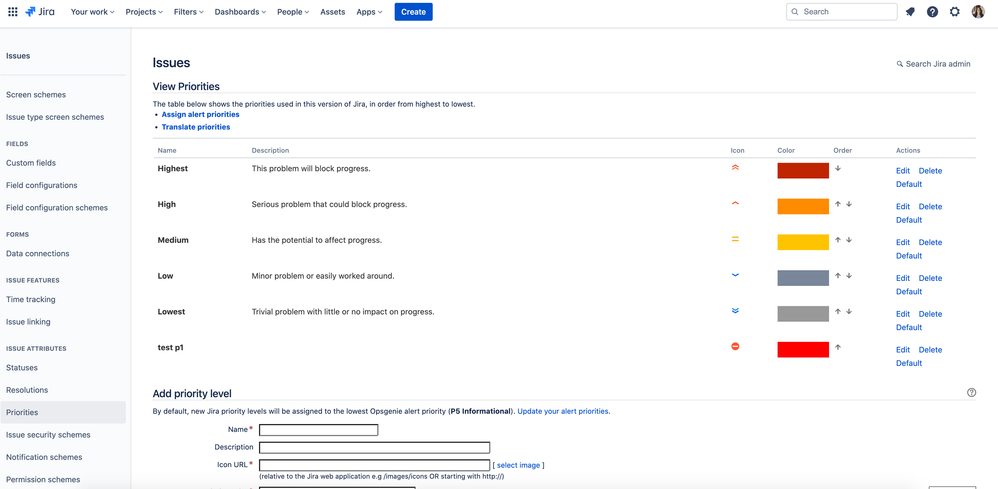This screenshot has width=998, height=489.
Task: Click the Low priority down-chevron icon
Action: pos(735,275)
